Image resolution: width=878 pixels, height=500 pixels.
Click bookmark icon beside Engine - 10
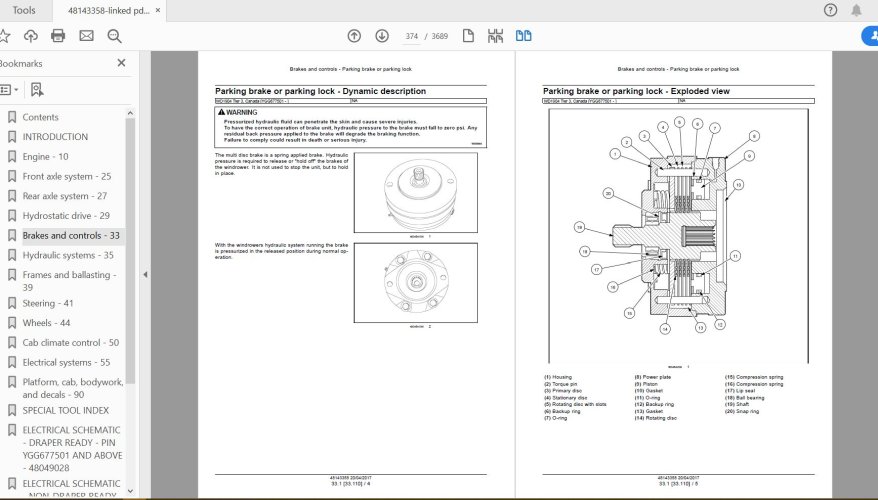point(12,157)
